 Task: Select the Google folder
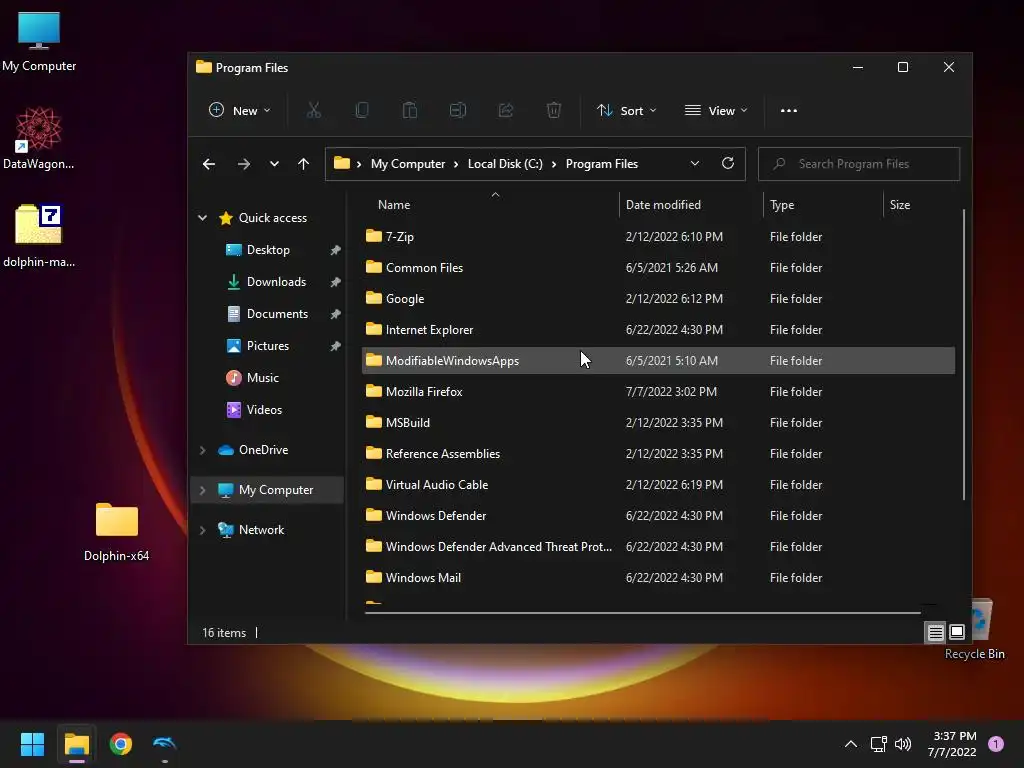click(658, 299)
